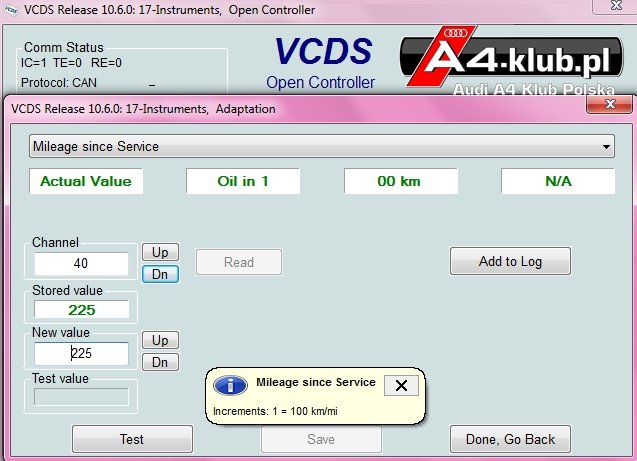Focus the Channel number input field
Image resolution: width=637 pixels, height=461 pixels.
click(81, 264)
